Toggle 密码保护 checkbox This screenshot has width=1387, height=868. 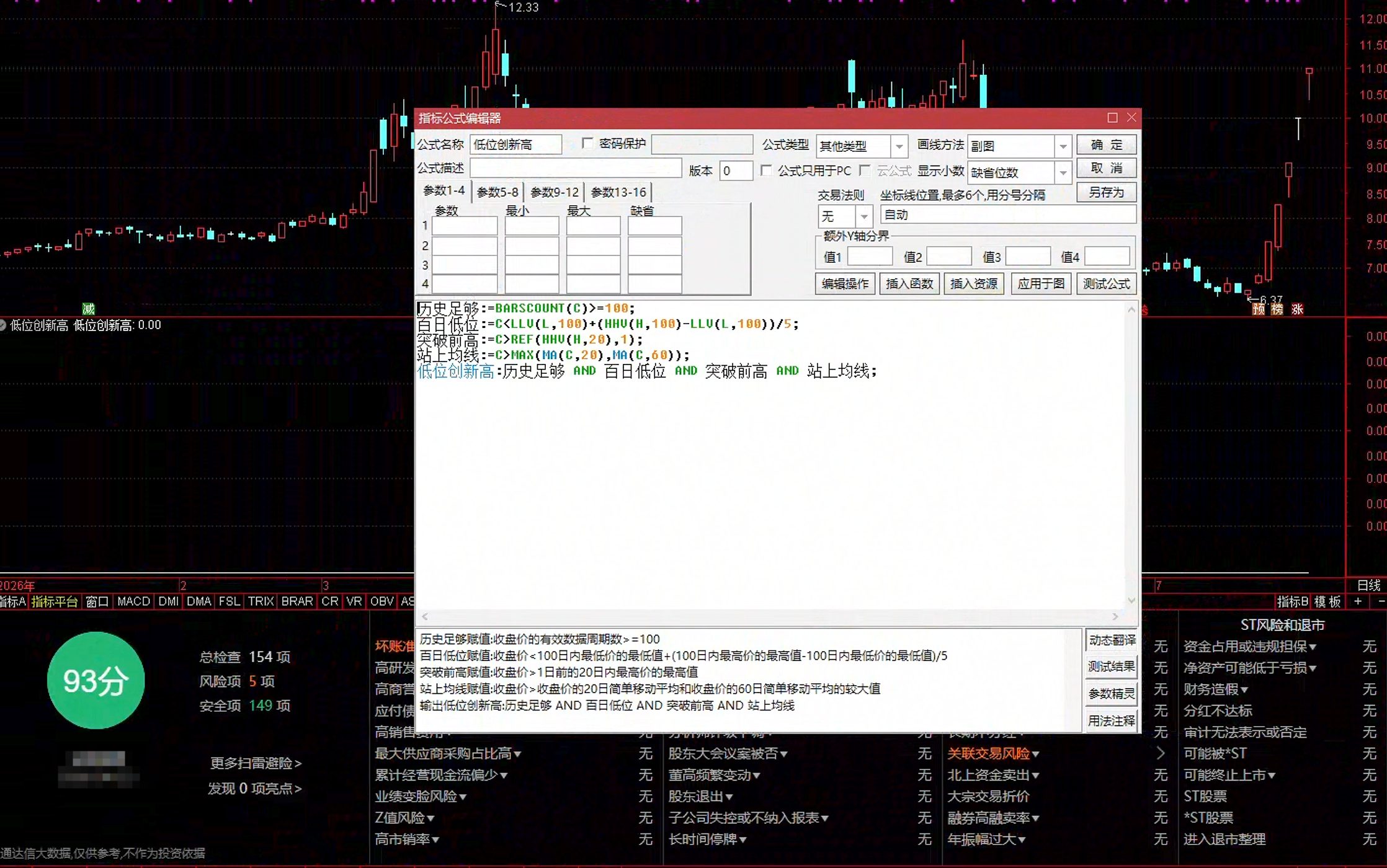tap(587, 144)
